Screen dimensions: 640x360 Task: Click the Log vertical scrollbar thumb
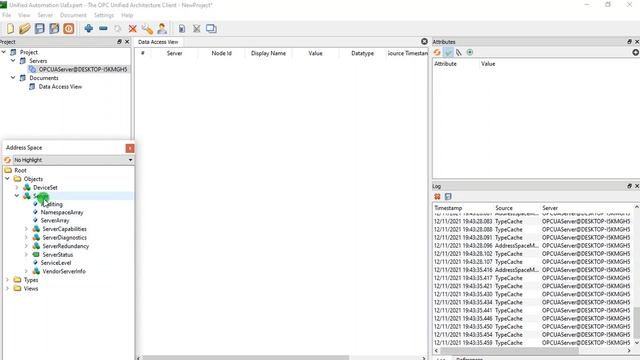point(636,322)
